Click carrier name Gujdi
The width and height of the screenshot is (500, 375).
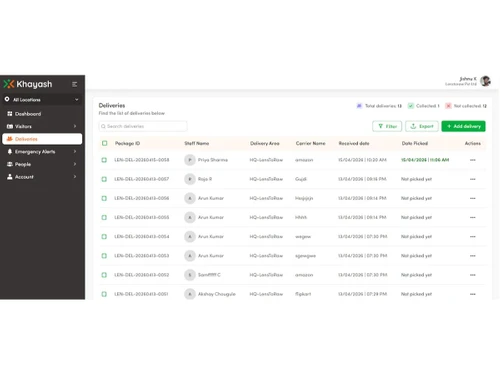coord(301,179)
